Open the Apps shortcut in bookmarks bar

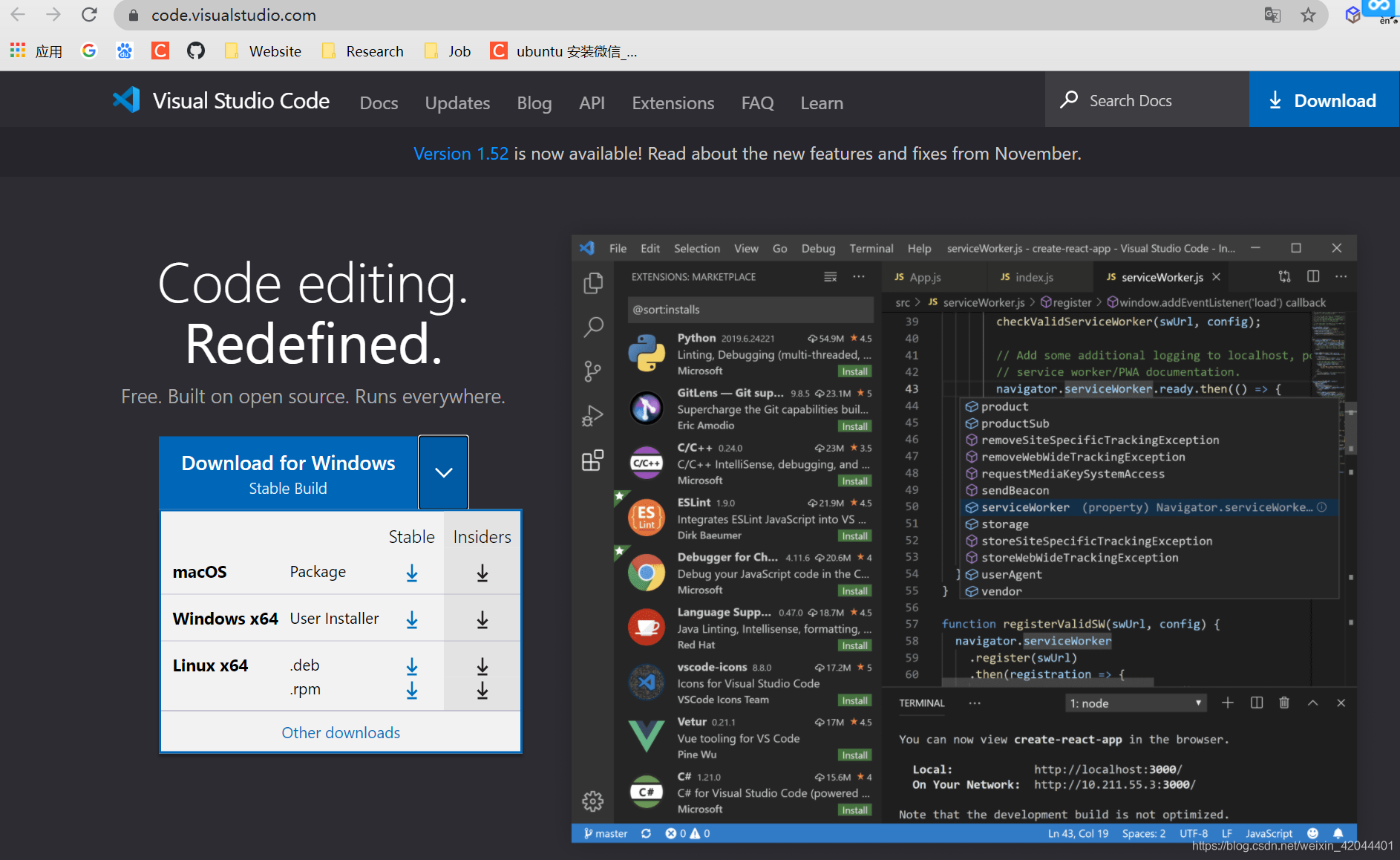pyautogui.click(x=36, y=51)
